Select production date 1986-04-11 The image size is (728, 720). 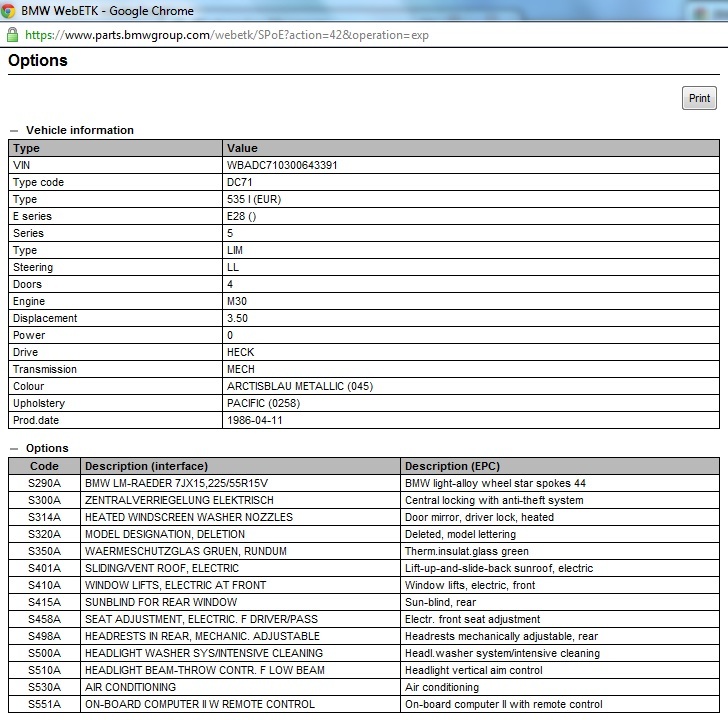[254, 421]
